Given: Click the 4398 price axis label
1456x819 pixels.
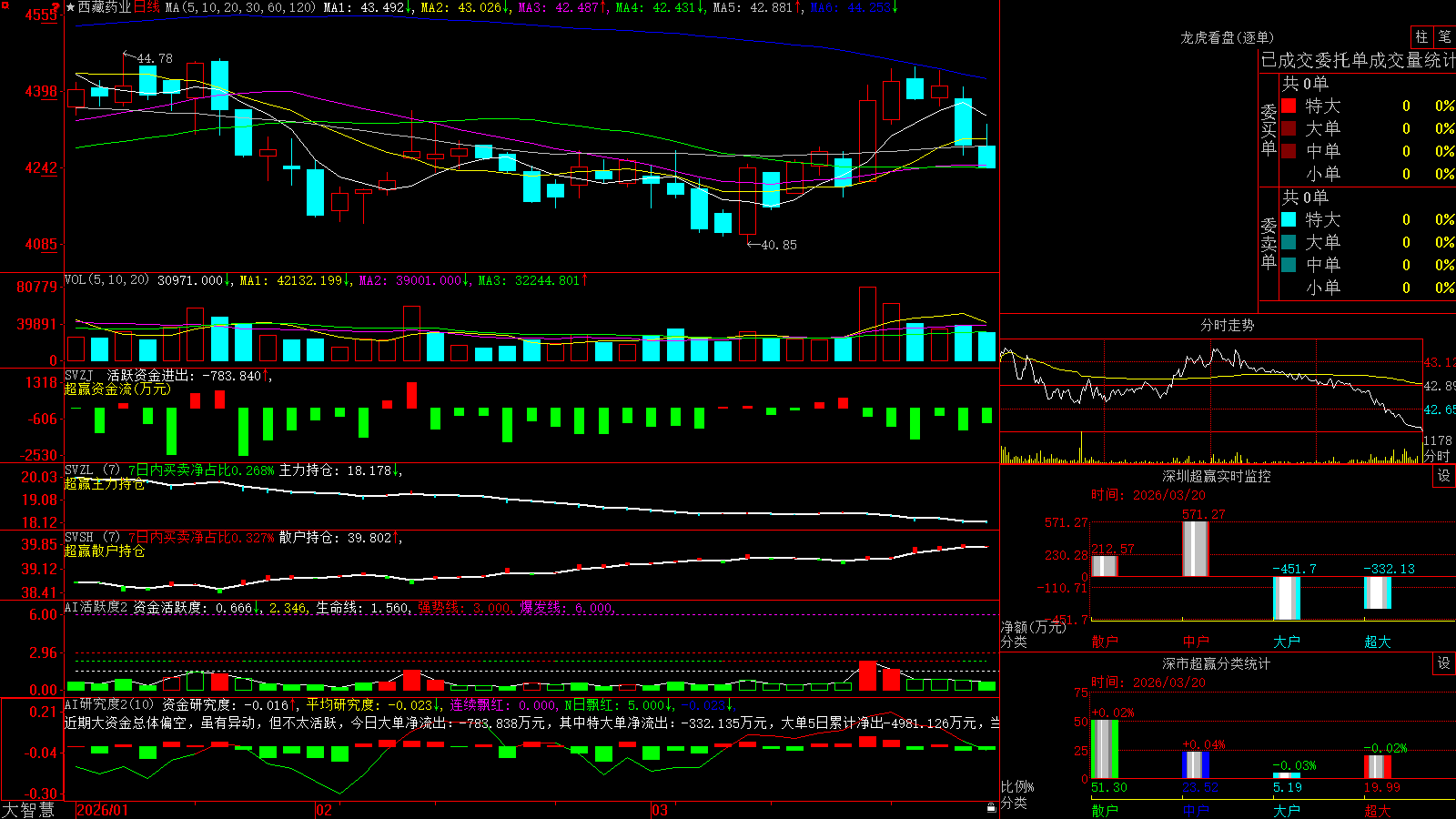Looking at the screenshot, I should [x=41, y=91].
